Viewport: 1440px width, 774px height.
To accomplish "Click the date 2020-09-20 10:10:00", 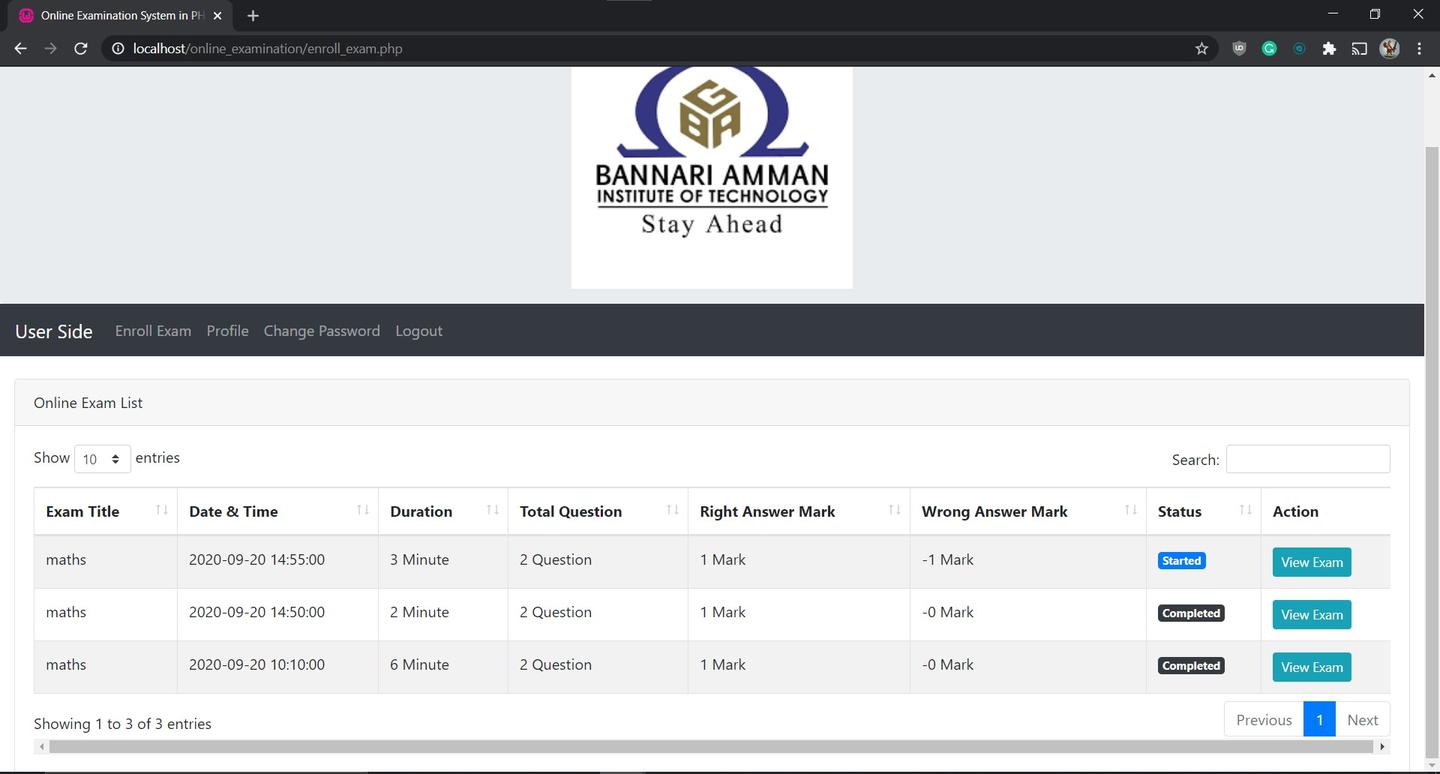I will click(257, 665).
